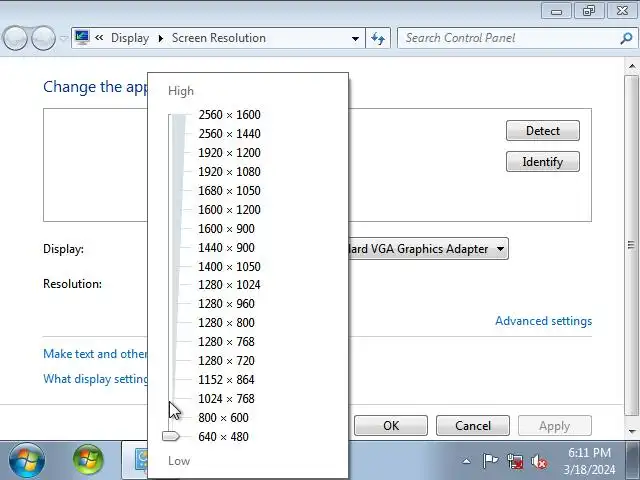Select 640 × 480 resolution
Screen dimensions: 640x480
223,437
